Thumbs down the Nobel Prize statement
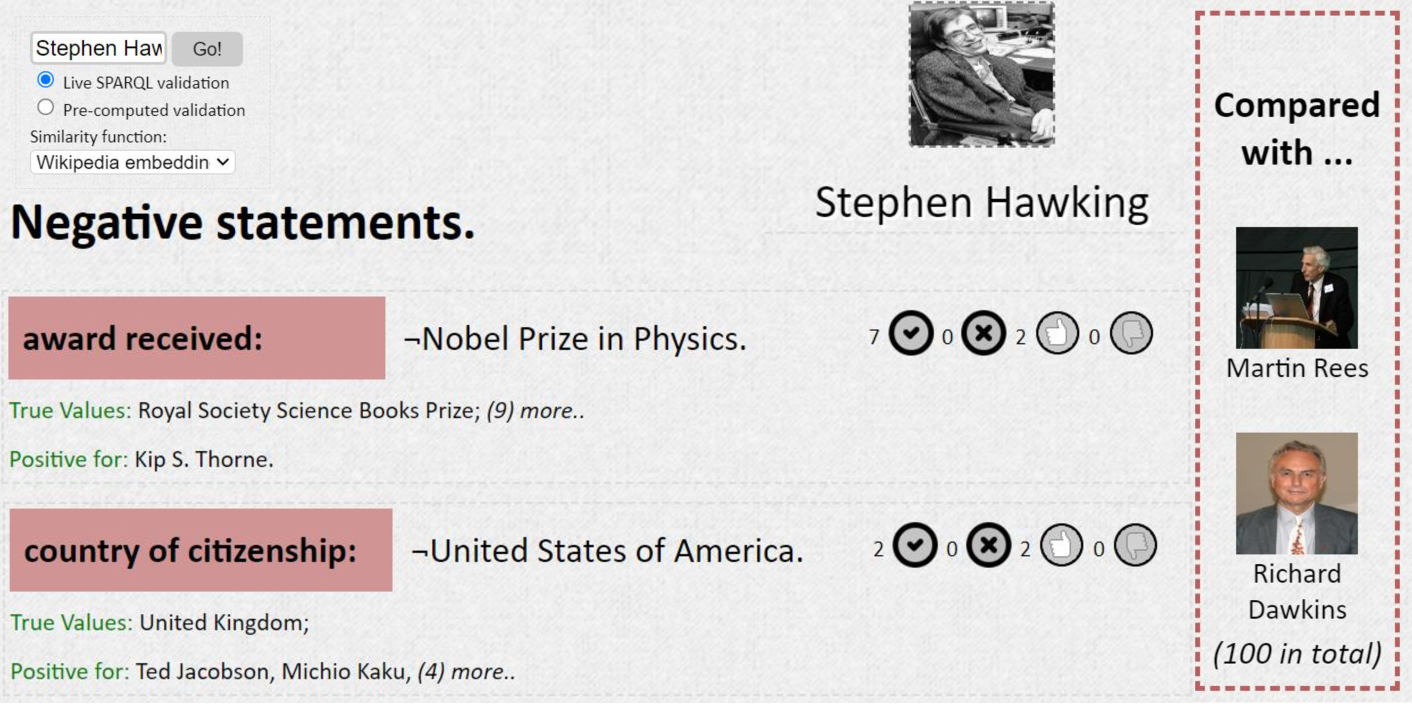The width and height of the screenshot is (1412, 707). [x=1131, y=334]
